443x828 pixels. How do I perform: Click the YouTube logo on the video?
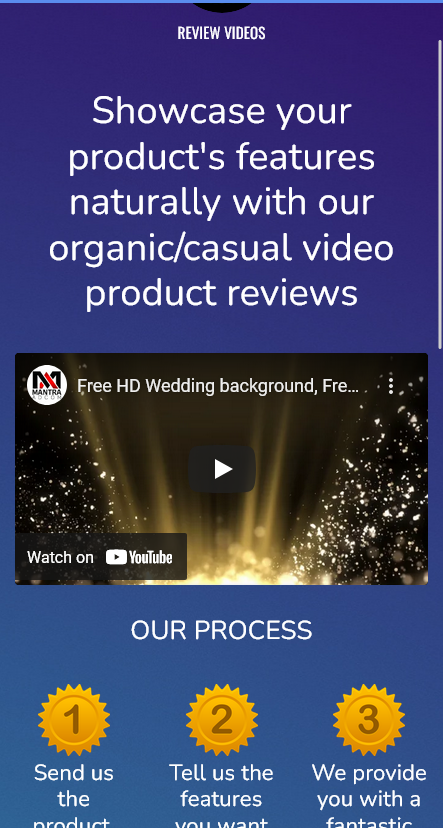coord(139,558)
